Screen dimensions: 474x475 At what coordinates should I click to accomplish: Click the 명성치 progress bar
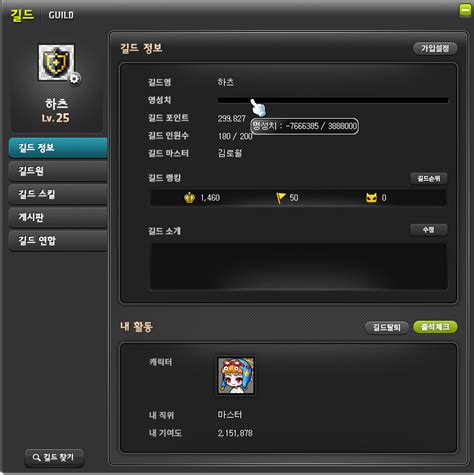coord(333,100)
